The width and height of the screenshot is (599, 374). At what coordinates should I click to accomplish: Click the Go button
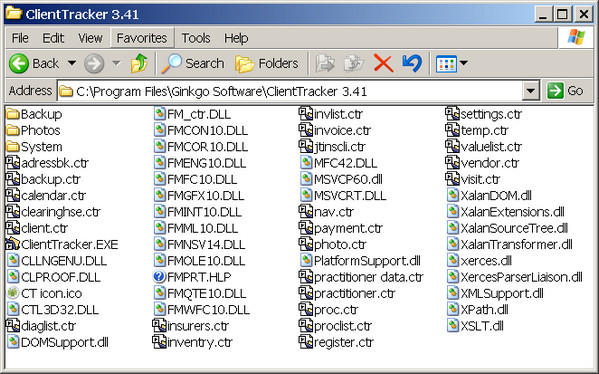[x=565, y=91]
